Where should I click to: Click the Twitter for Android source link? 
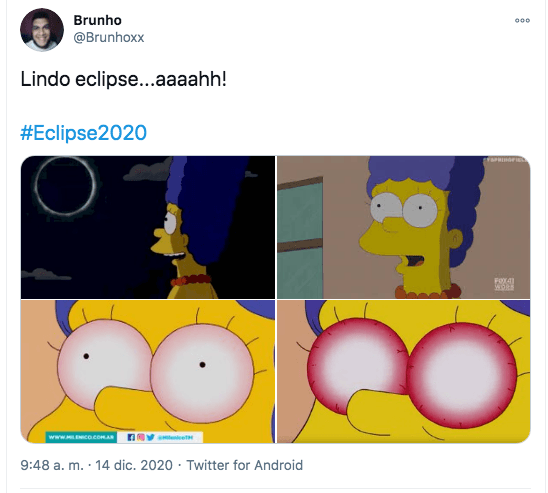tap(245, 465)
